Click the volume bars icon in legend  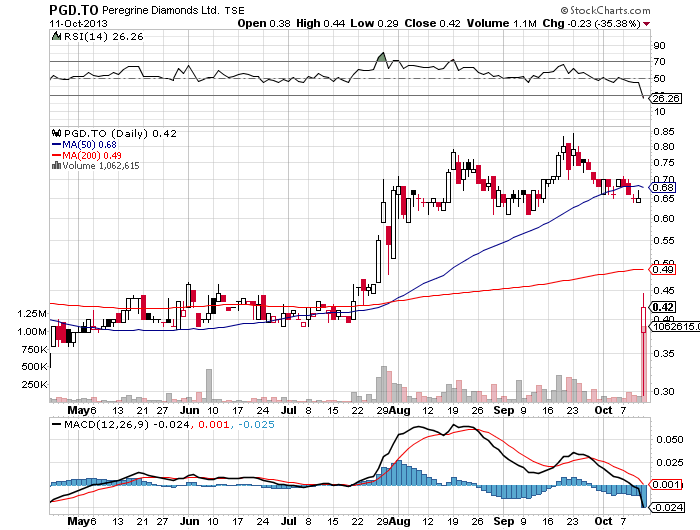(x=56, y=166)
